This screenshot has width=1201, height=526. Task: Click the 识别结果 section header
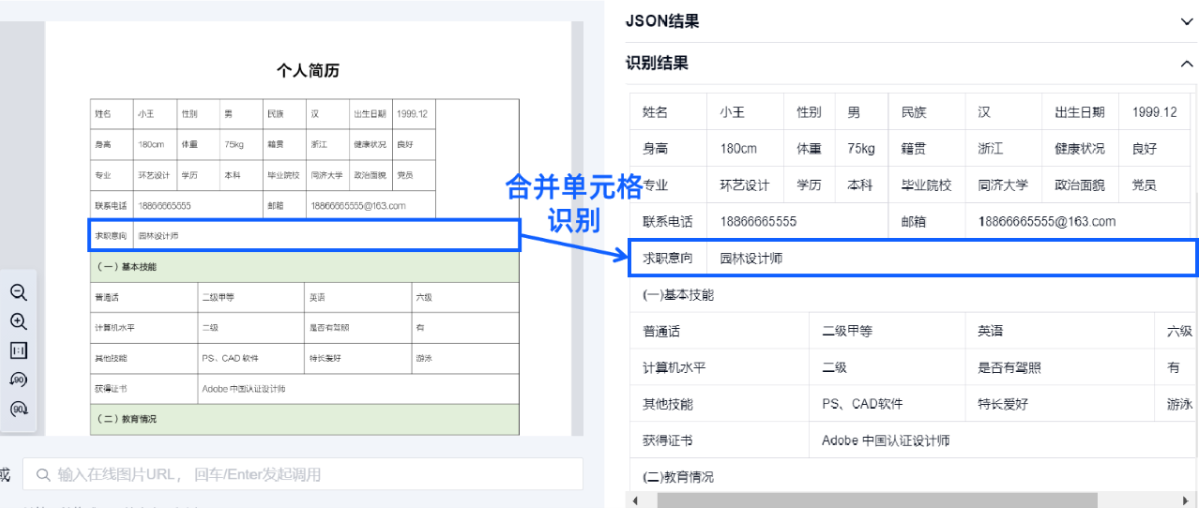(657, 64)
